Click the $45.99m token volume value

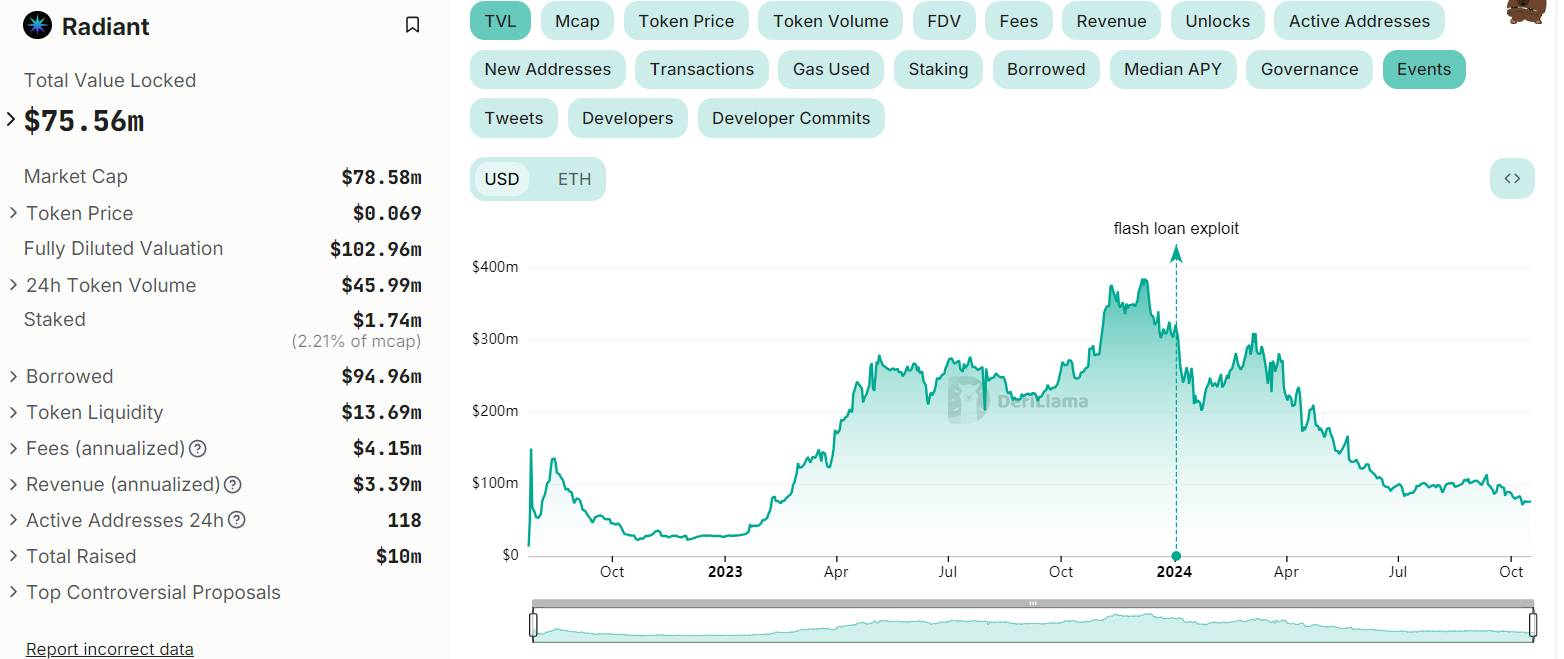click(381, 286)
